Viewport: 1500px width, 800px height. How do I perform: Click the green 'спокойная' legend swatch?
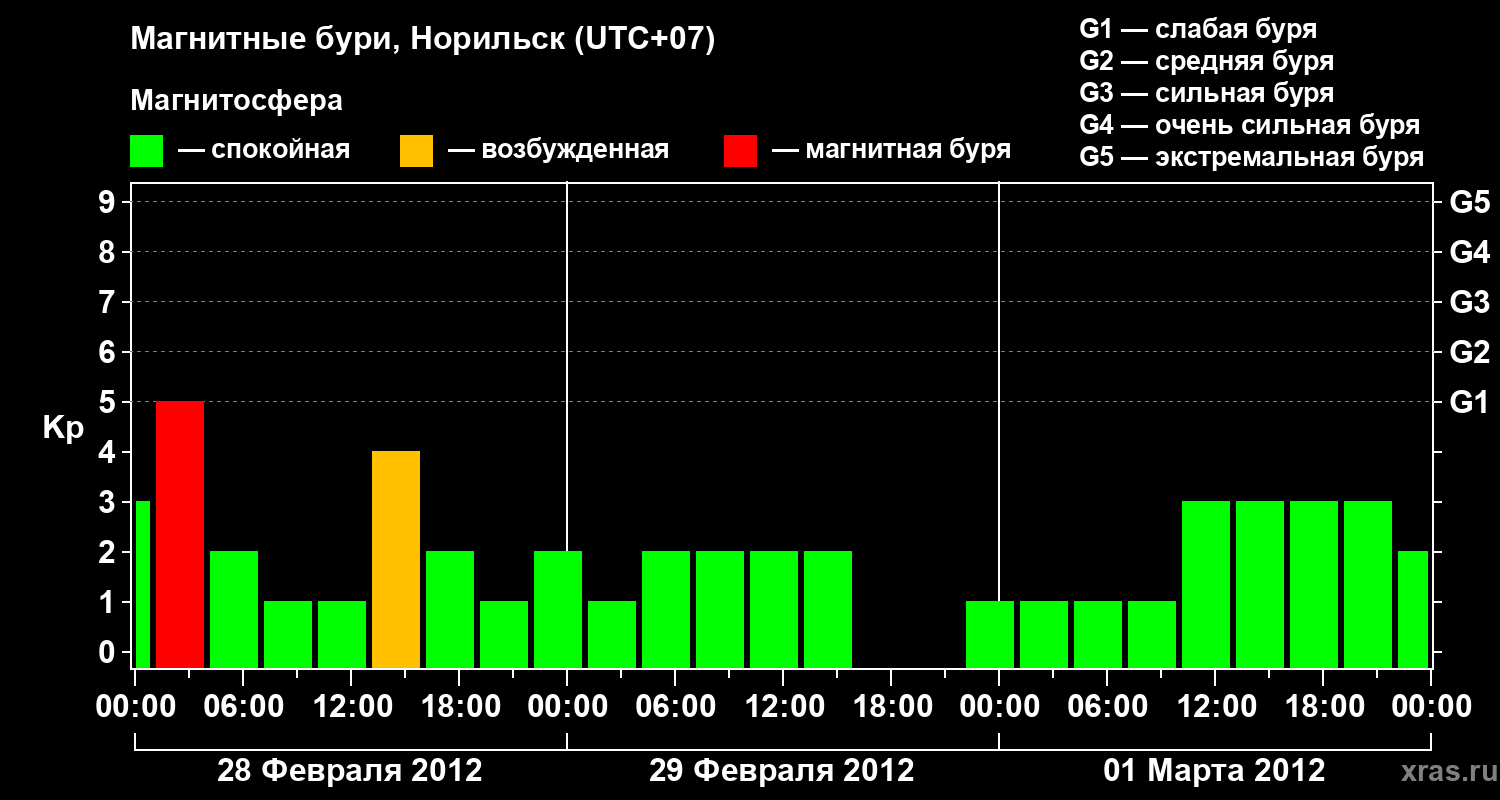coord(147,150)
